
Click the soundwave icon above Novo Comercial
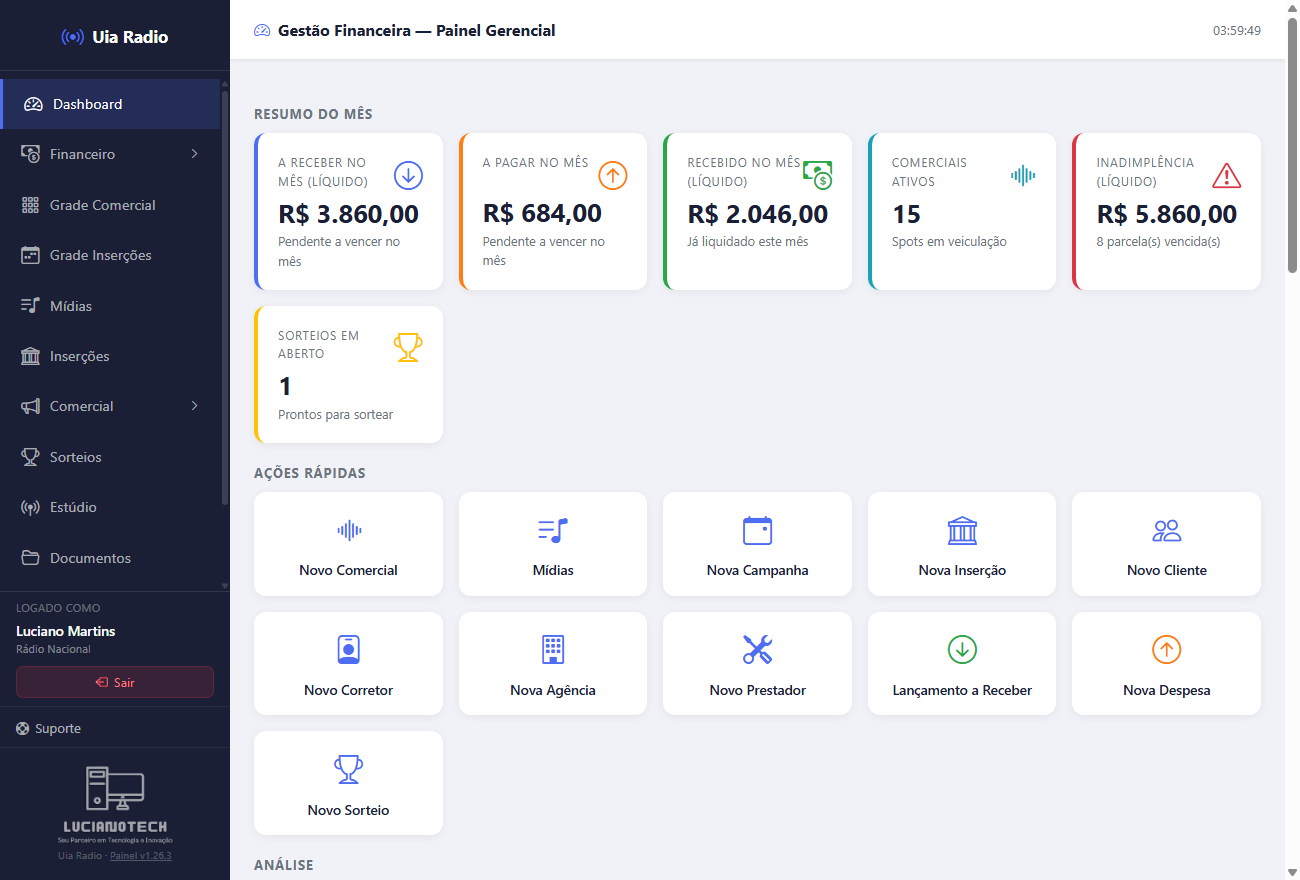[x=349, y=530]
